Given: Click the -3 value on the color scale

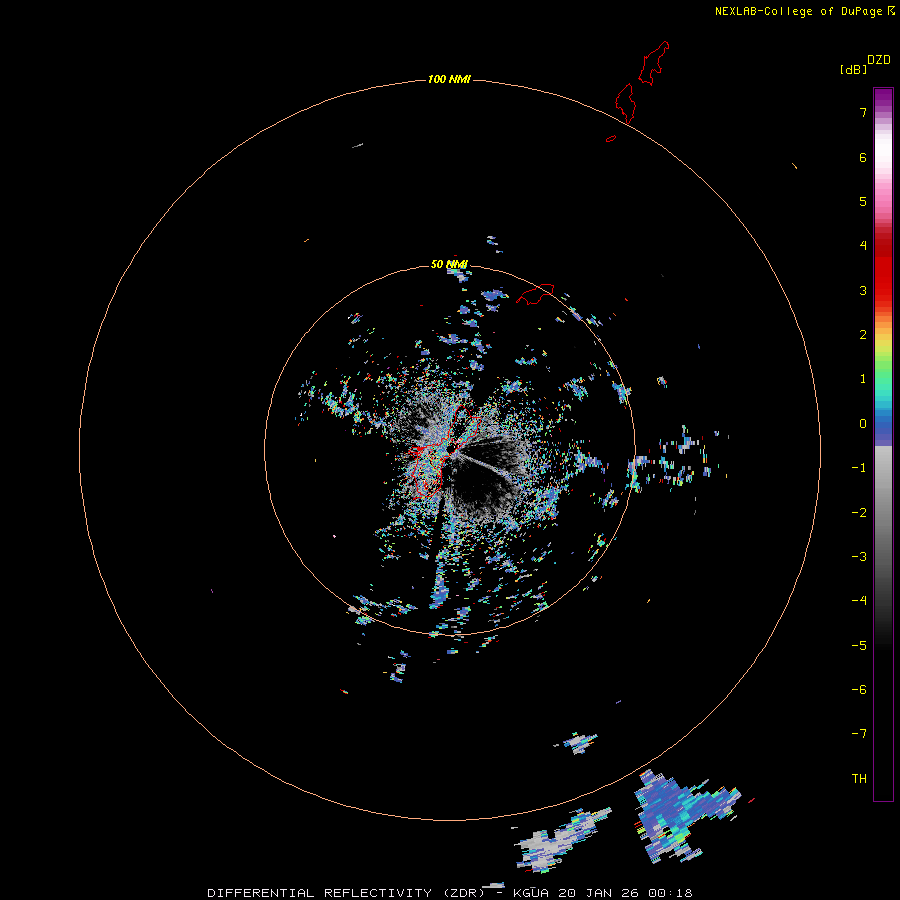Looking at the screenshot, I should point(859,557).
